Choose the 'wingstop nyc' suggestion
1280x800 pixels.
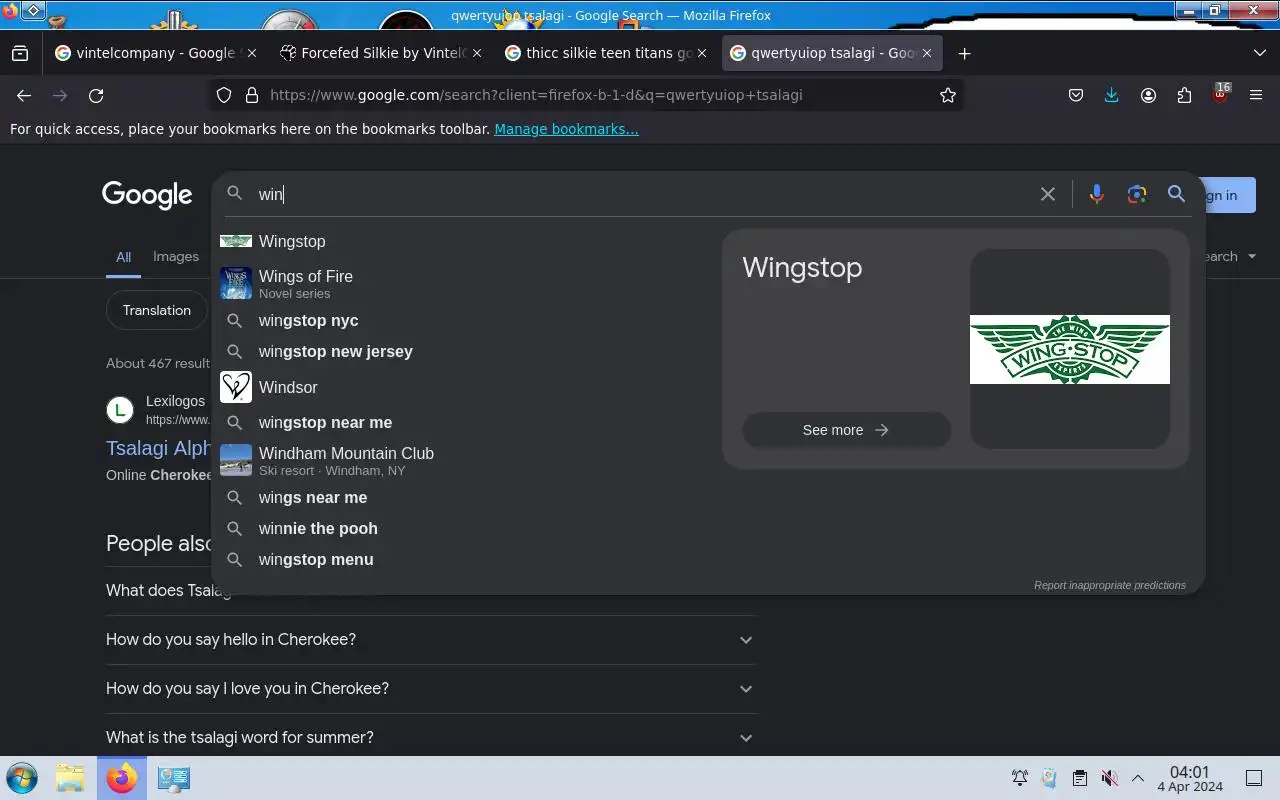[x=465, y=321]
